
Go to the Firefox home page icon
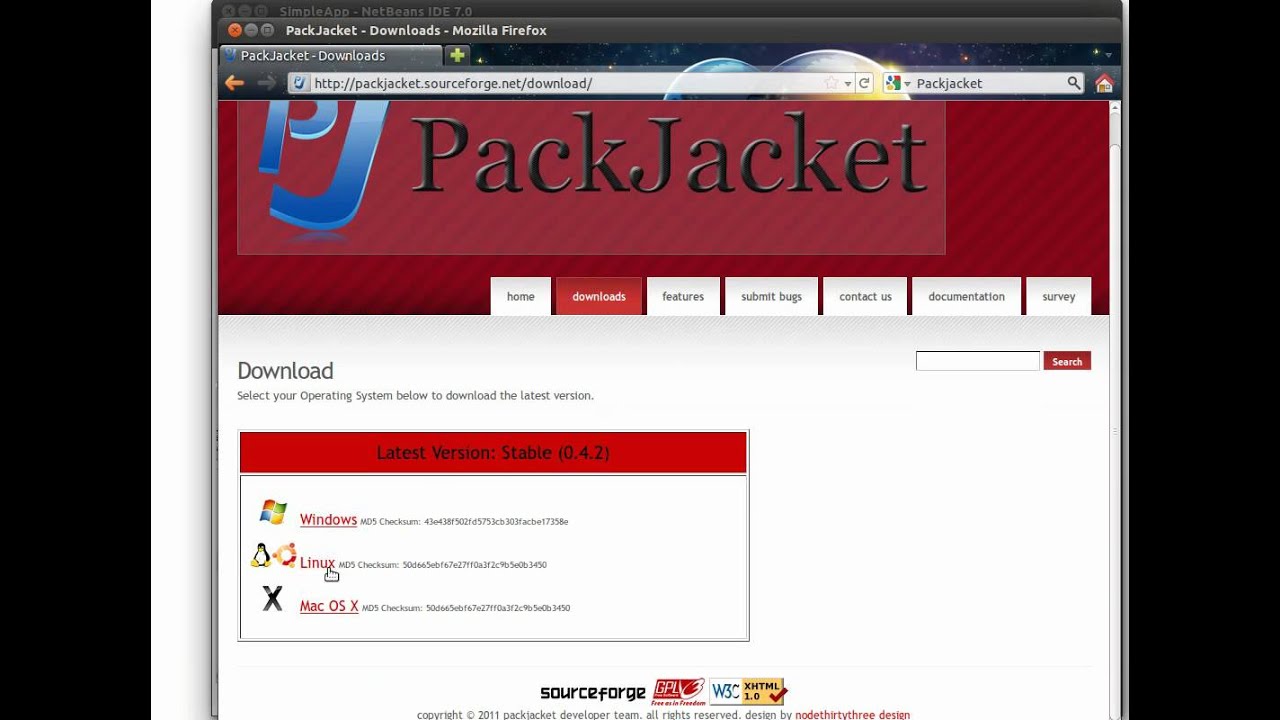click(x=1104, y=83)
